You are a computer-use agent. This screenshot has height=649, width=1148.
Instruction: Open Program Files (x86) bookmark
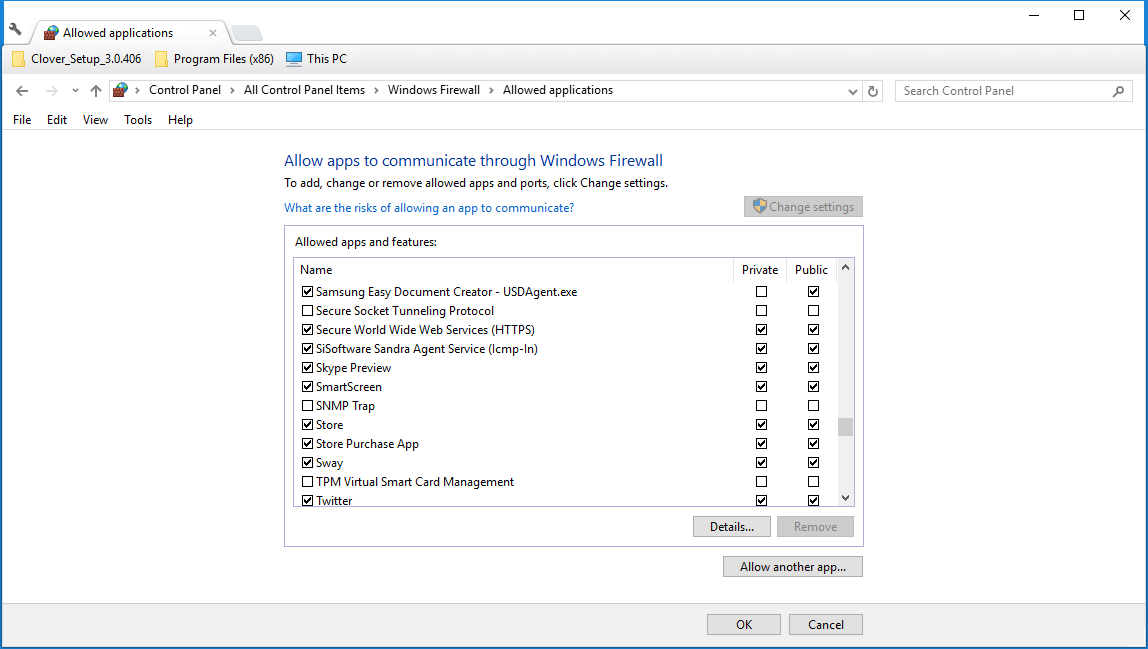tap(214, 59)
